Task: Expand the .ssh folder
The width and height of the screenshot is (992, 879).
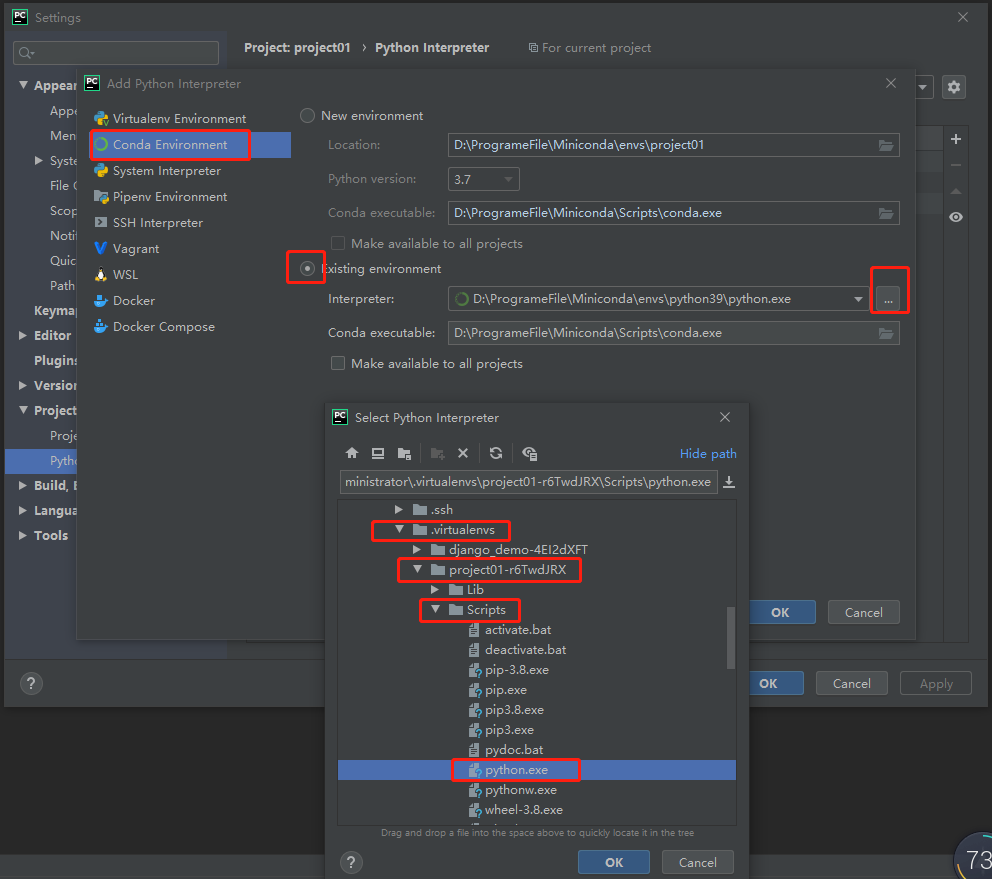Action: [x=399, y=509]
